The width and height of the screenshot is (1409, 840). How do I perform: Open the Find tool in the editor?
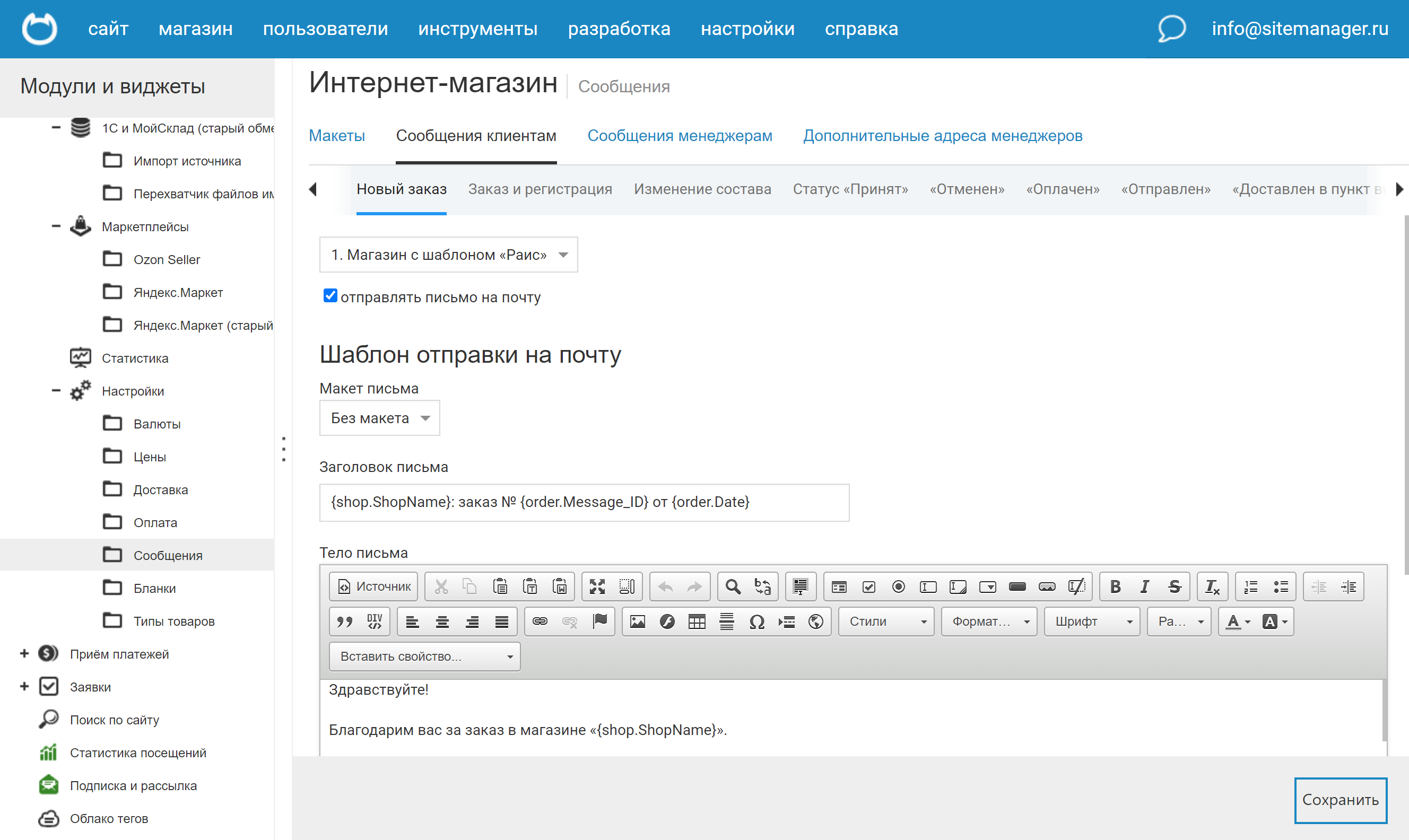[x=733, y=587]
